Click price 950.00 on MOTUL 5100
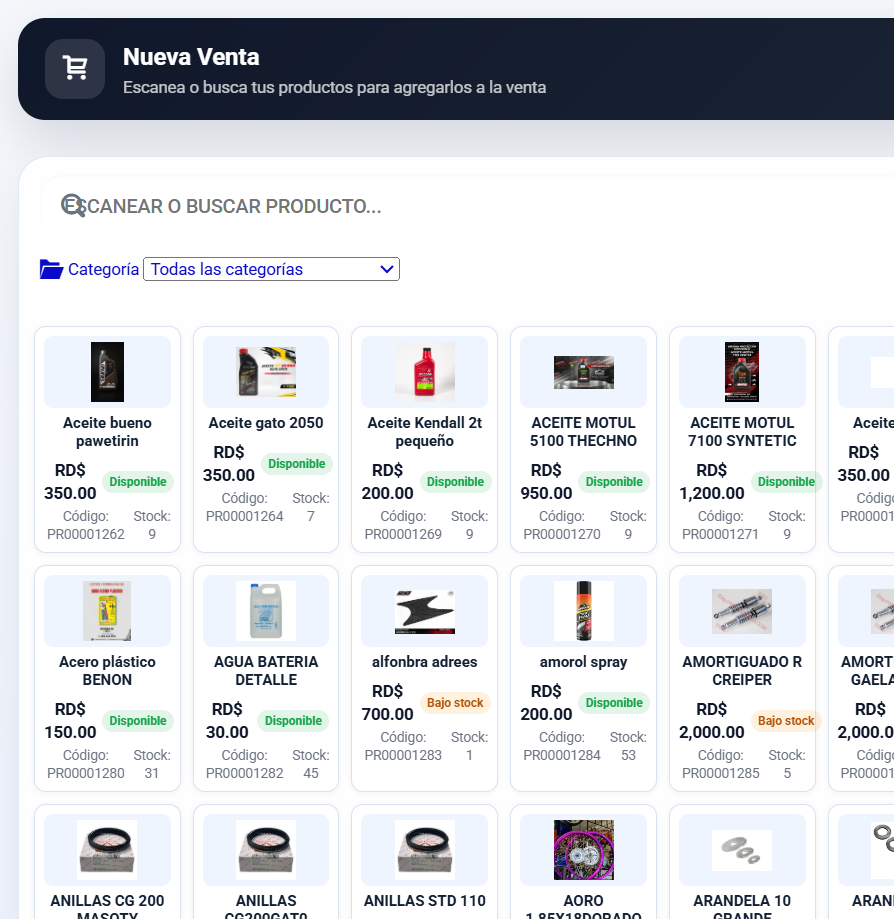 click(546, 493)
